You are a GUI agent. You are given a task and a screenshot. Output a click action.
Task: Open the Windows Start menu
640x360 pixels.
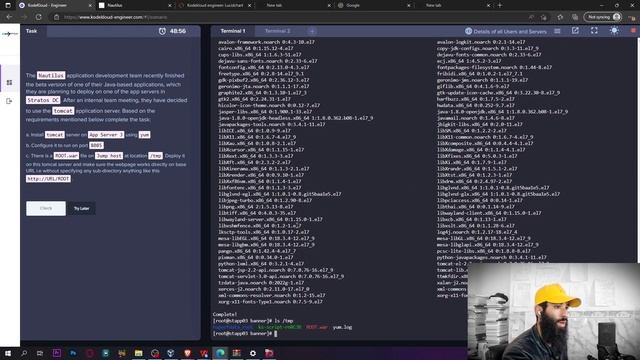coord(8,353)
